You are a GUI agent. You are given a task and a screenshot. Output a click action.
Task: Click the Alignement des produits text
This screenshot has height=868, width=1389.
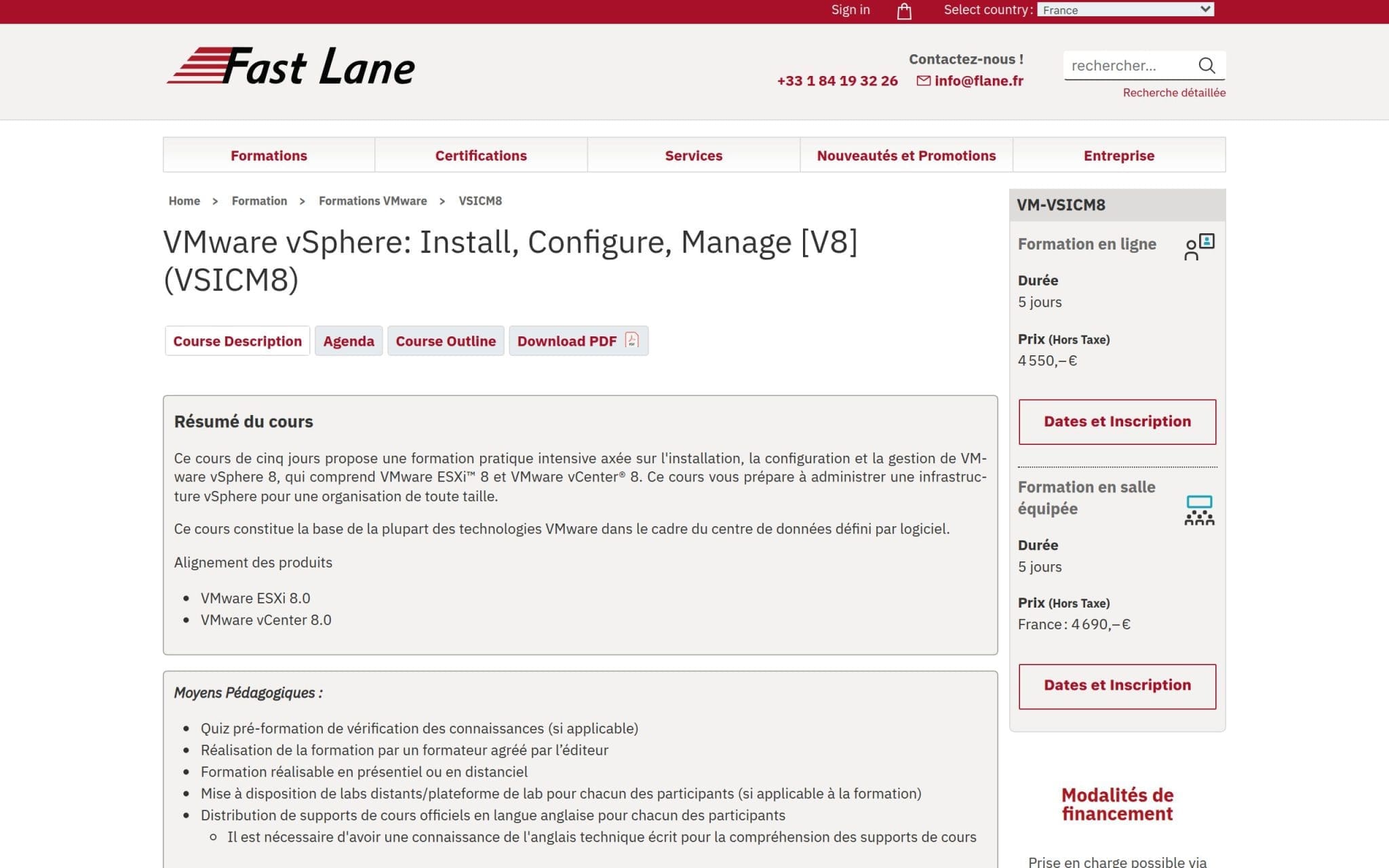coord(253,562)
